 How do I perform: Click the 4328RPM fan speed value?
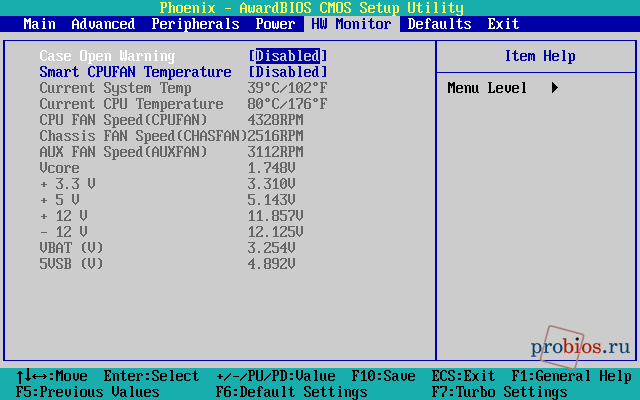point(276,120)
